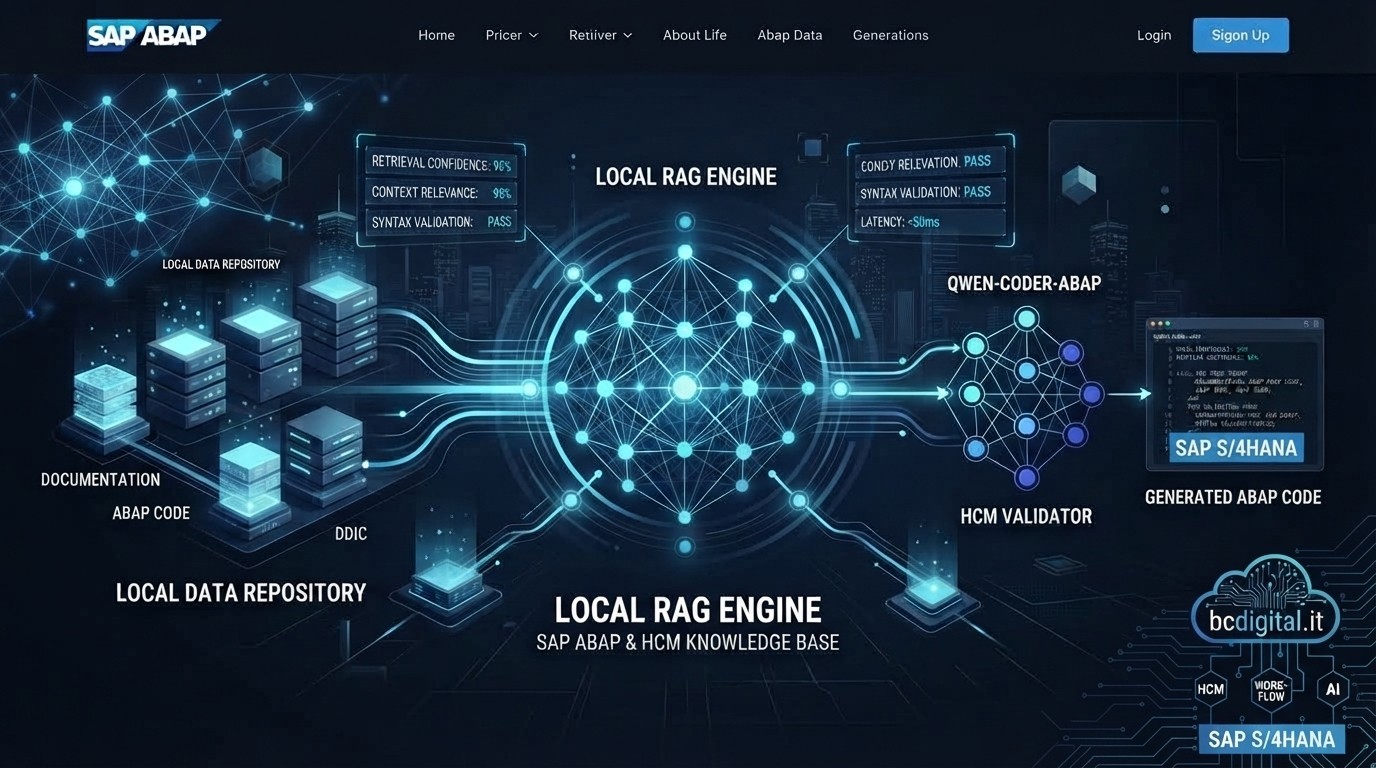Image resolution: width=1376 pixels, height=768 pixels.
Task: Click the HCM VALIDATOR label
Action: [x=1026, y=517]
